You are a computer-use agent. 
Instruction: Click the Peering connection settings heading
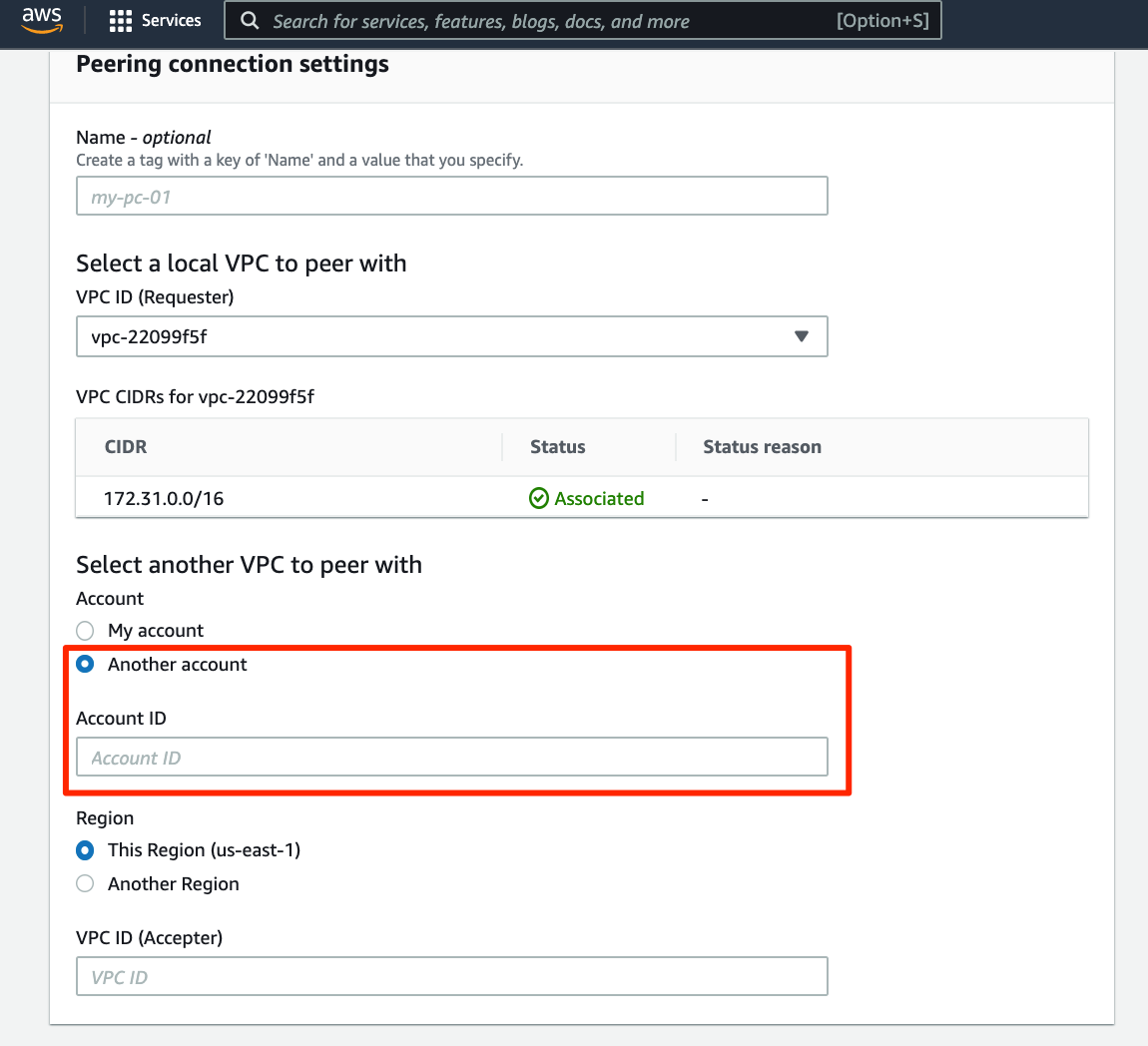(x=232, y=63)
